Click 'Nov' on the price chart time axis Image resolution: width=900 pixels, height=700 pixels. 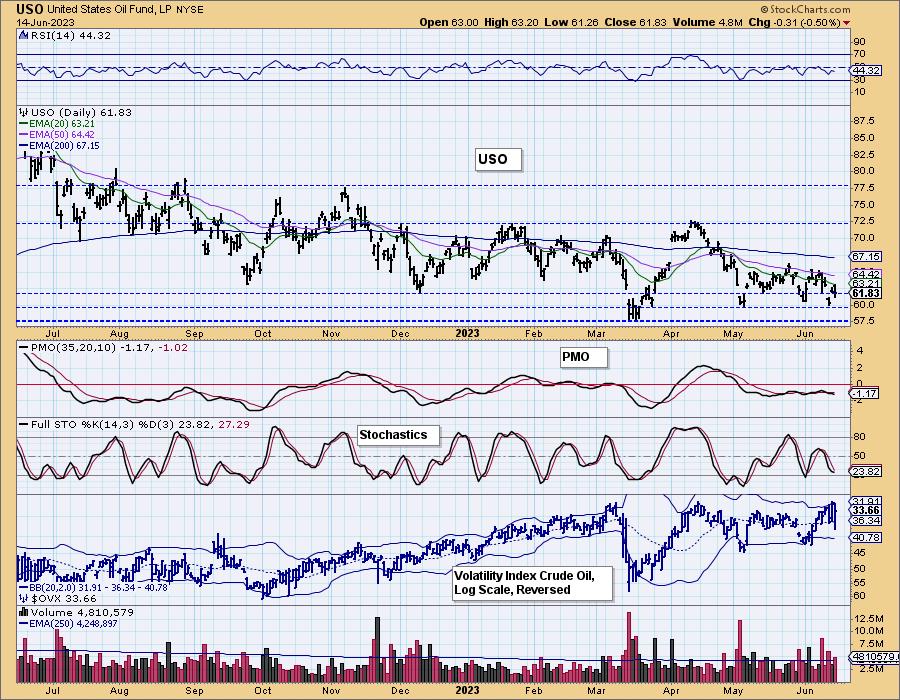click(331, 333)
